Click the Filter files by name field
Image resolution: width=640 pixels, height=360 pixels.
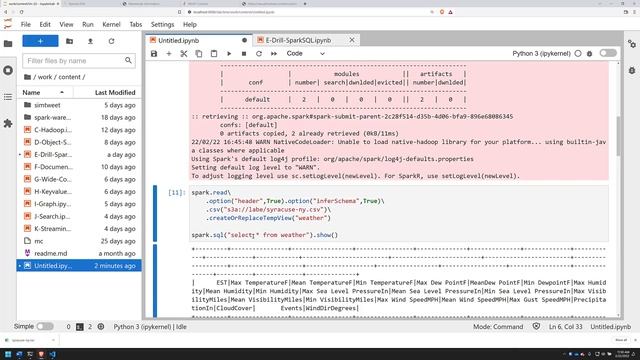coord(79,61)
